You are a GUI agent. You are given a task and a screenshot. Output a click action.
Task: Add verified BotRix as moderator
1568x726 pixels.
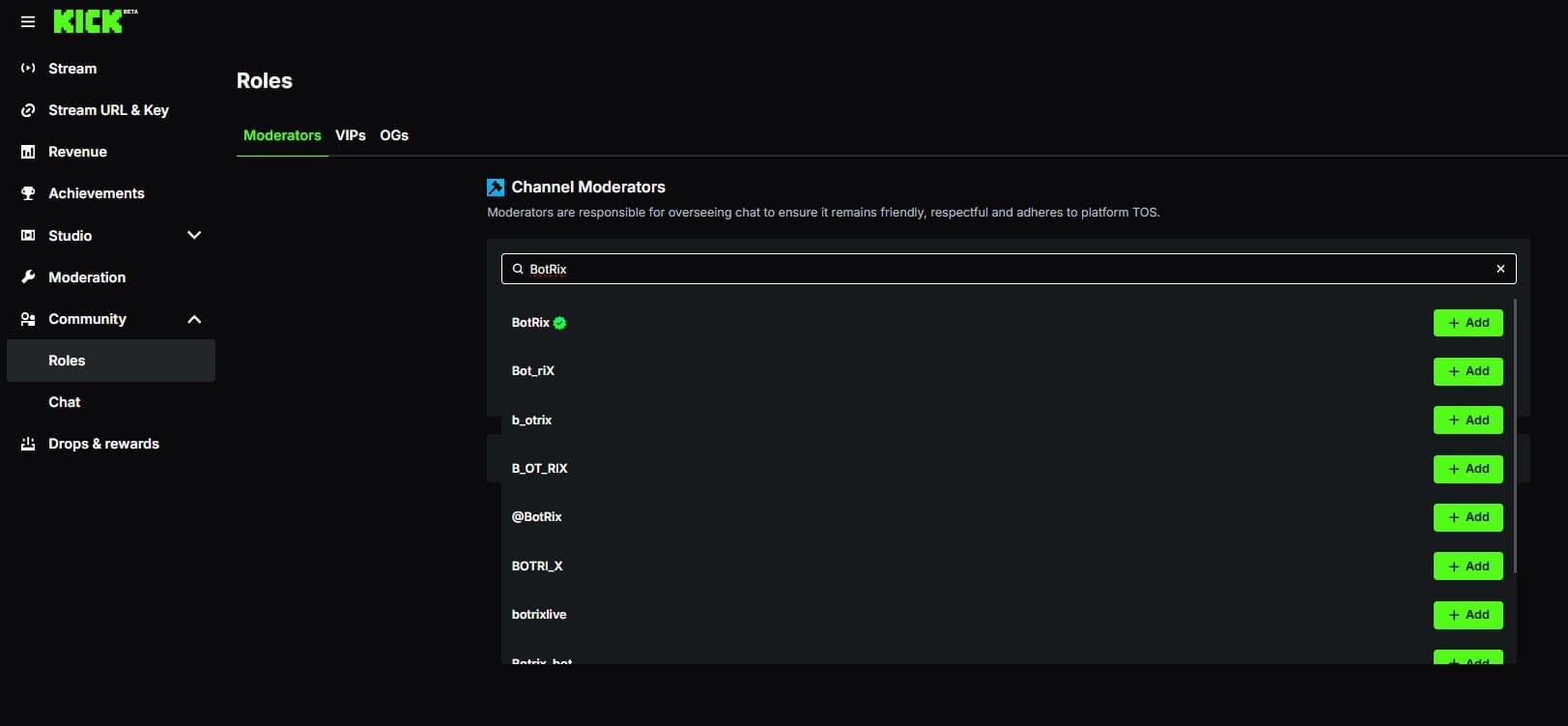(x=1468, y=323)
